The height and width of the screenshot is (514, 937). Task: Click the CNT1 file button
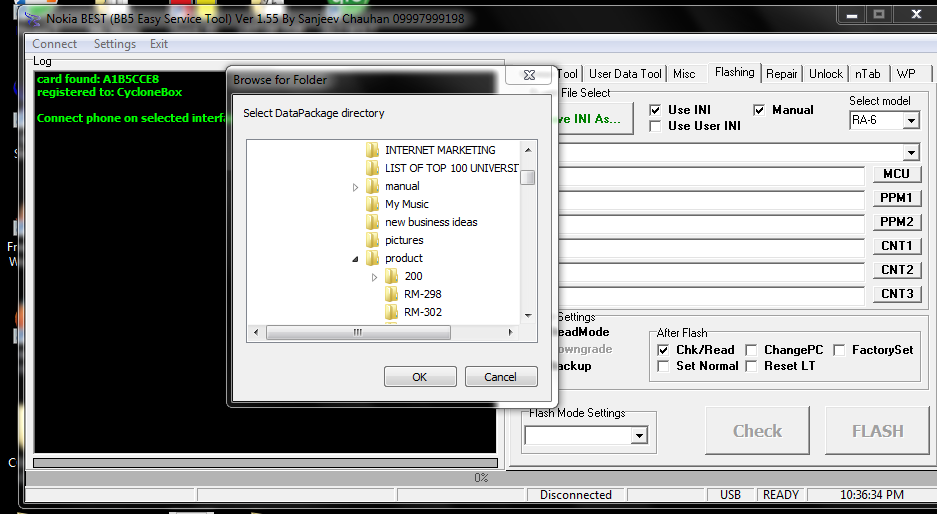pyautogui.click(x=896, y=246)
